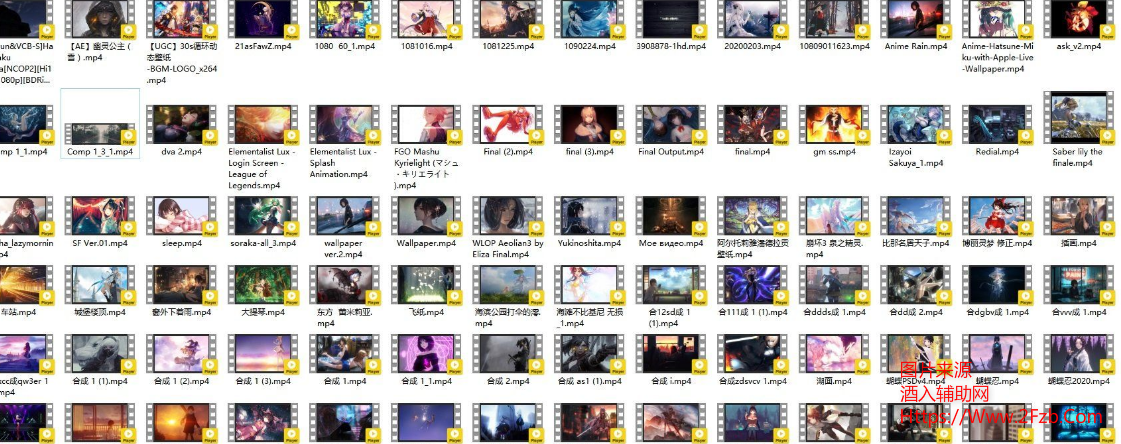Click the 10809011623.mp4 file name

[x=835, y=46]
